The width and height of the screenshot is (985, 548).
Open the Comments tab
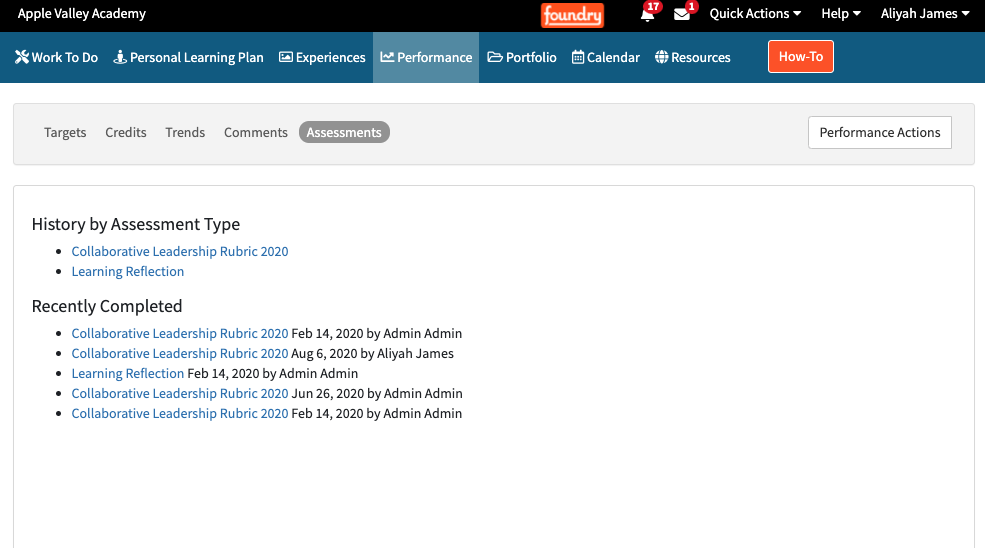pos(256,132)
